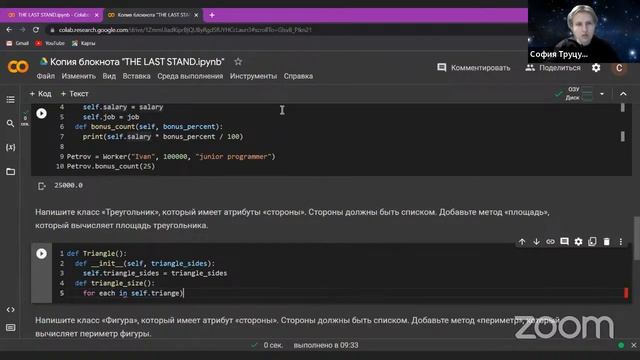This screenshot has width=640, height=360.
Task: Add a comment to the Triangle cell
Action: tap(564, 242)
